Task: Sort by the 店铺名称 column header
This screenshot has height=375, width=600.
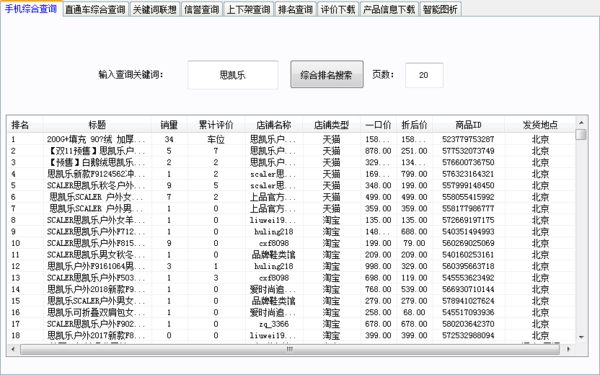Action: coord(274,125)
